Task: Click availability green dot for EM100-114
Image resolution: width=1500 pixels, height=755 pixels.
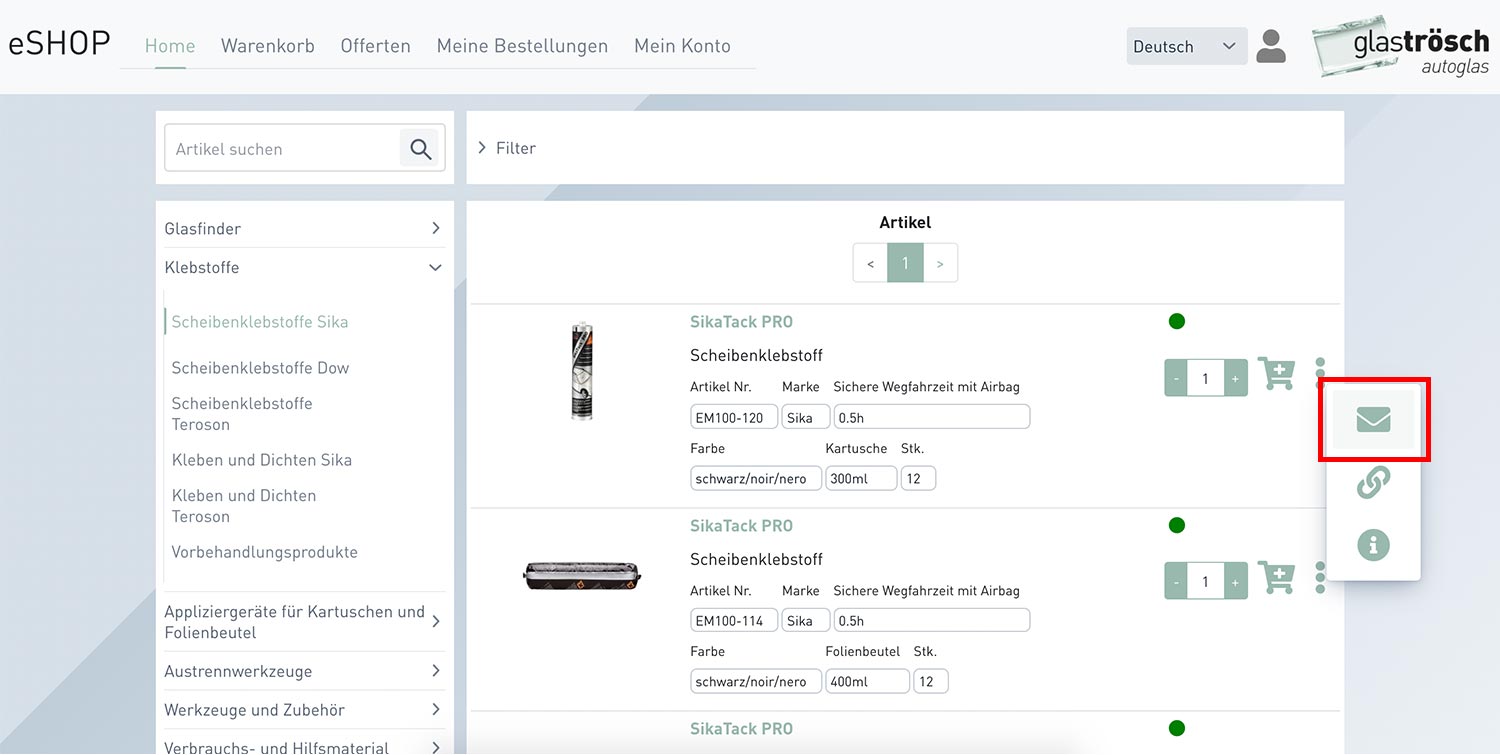Action: pyautogui.click(x=1177, y=525)
